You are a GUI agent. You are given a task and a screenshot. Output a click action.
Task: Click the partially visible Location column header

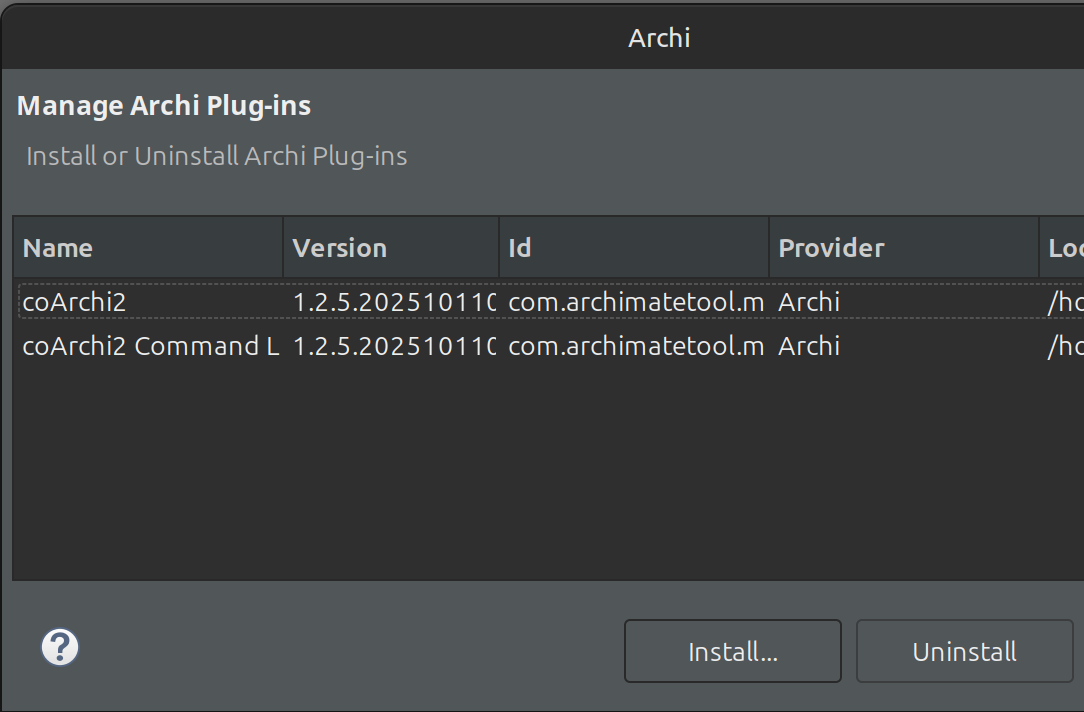(1063, 248)
